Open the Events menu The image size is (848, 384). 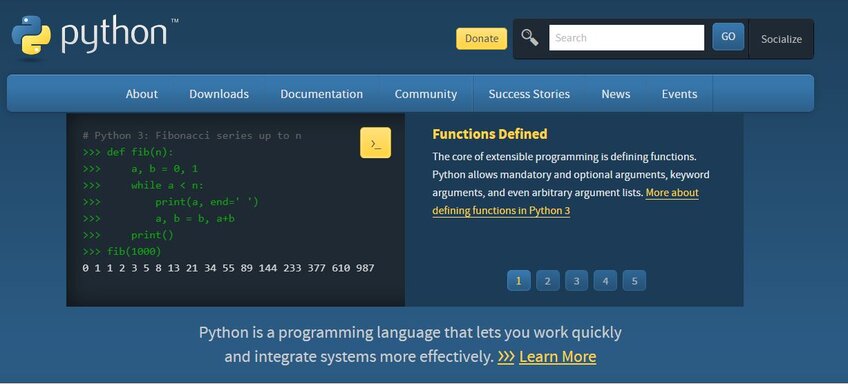679,94
